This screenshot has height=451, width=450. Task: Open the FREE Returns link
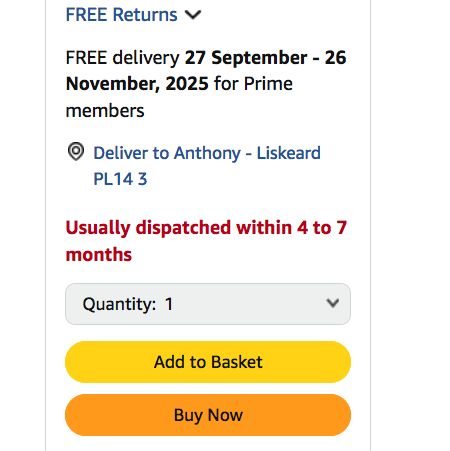(x=121, y=15)
